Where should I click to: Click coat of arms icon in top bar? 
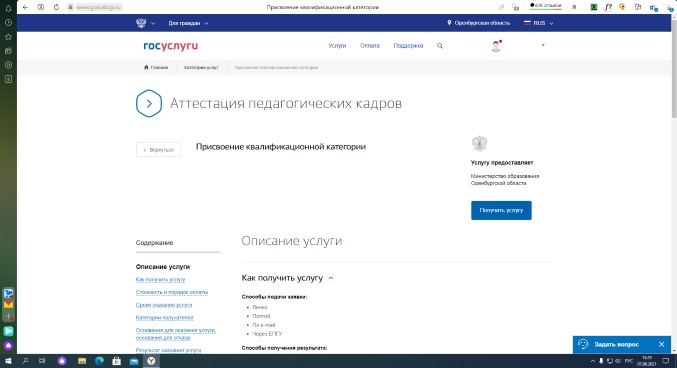(x=141, y=23)
